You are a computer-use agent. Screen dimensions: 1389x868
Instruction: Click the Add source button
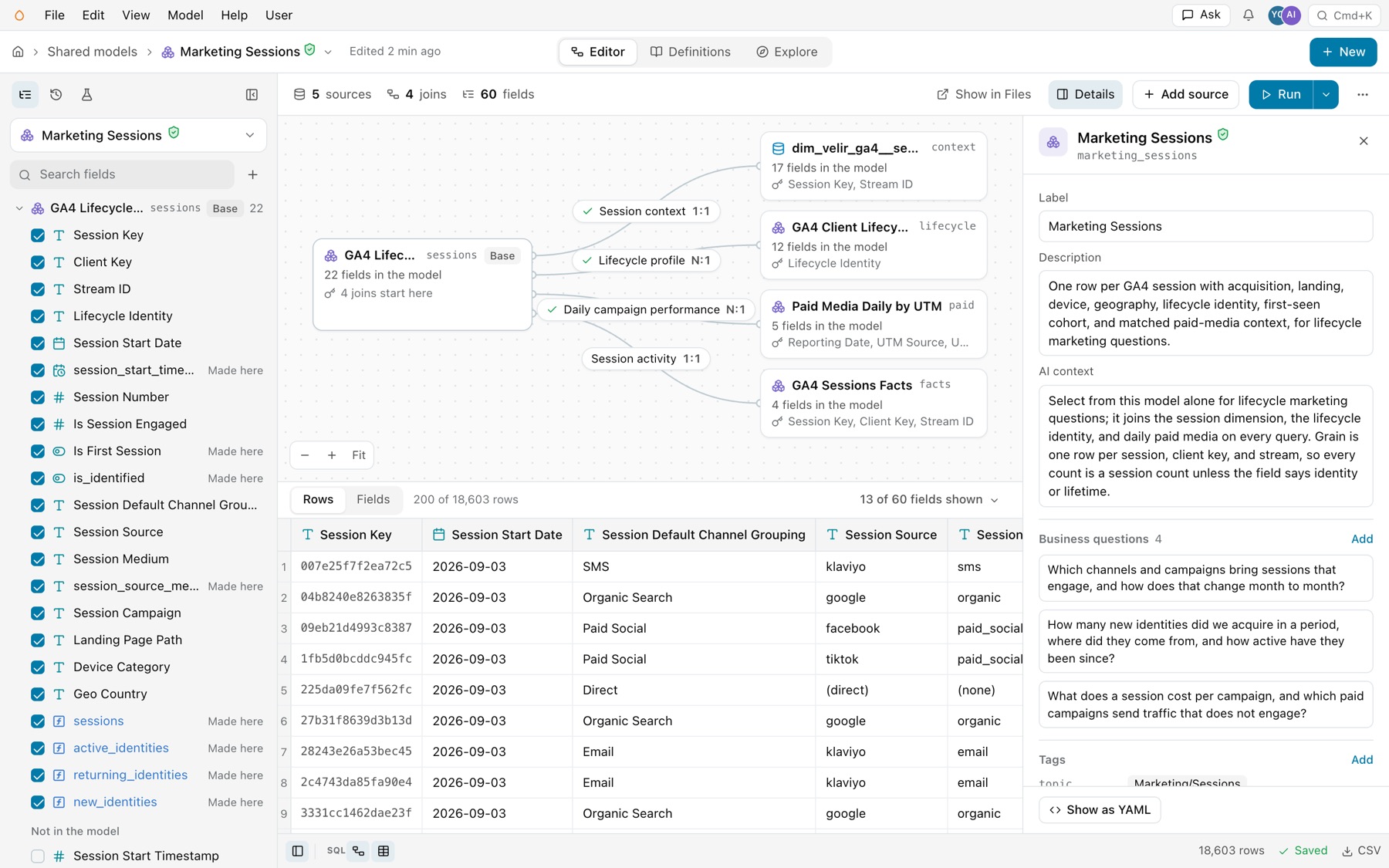point(1186,94)
